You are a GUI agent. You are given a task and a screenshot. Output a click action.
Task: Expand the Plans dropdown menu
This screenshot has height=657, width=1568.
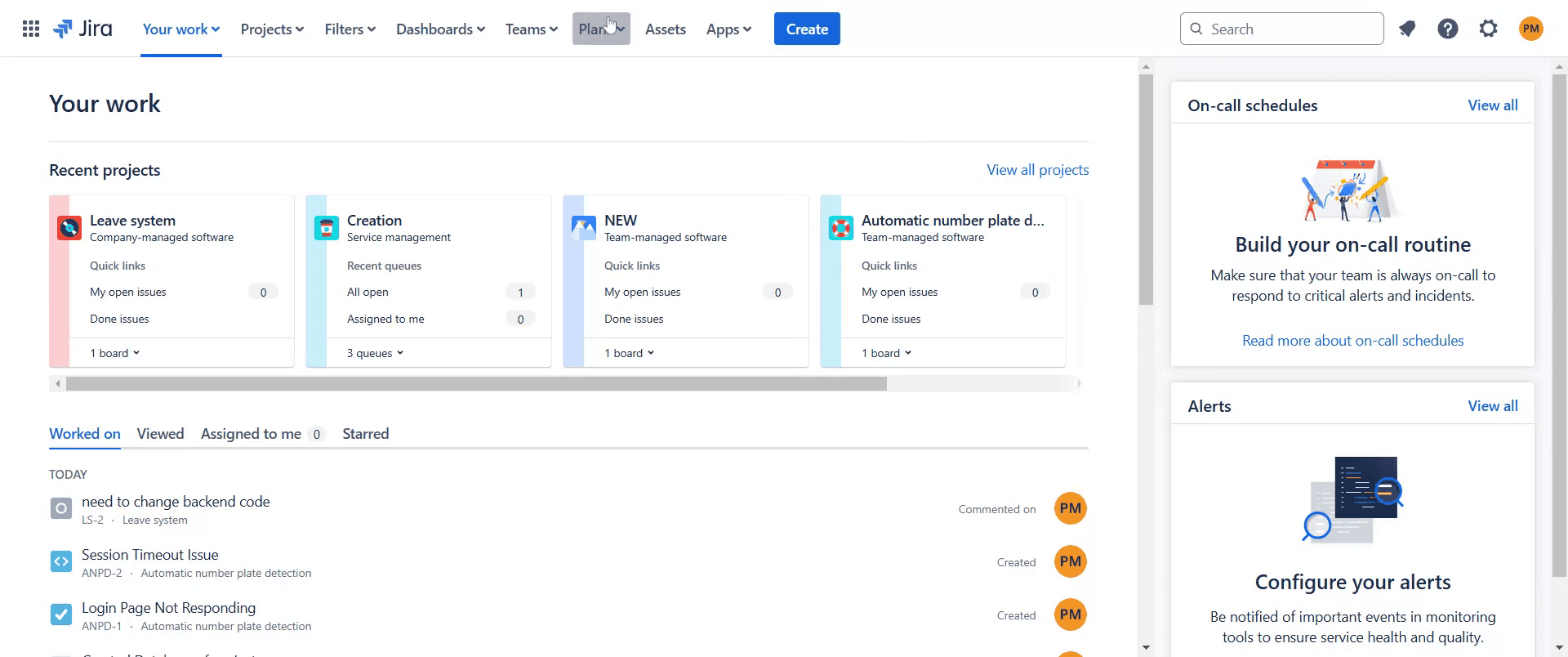601,29
